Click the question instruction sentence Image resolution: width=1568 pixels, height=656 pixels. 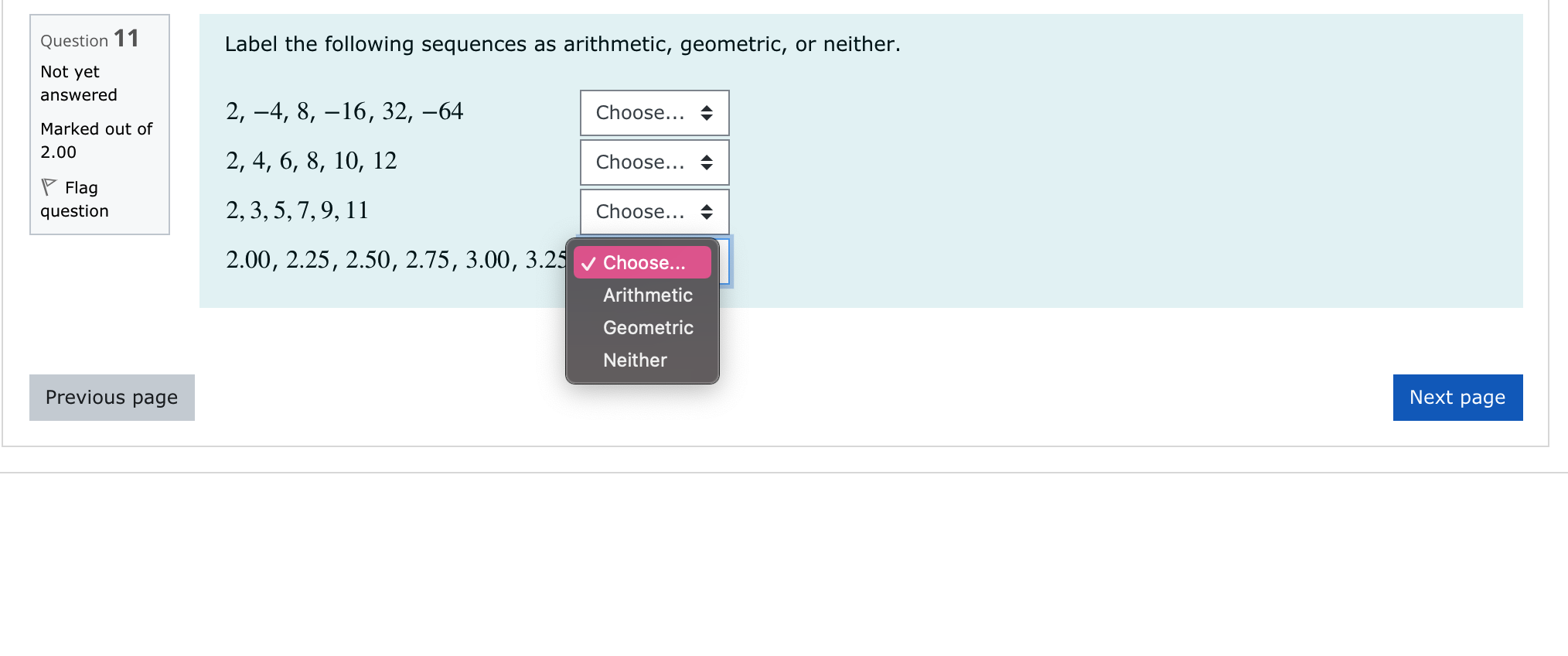[562, 44]
